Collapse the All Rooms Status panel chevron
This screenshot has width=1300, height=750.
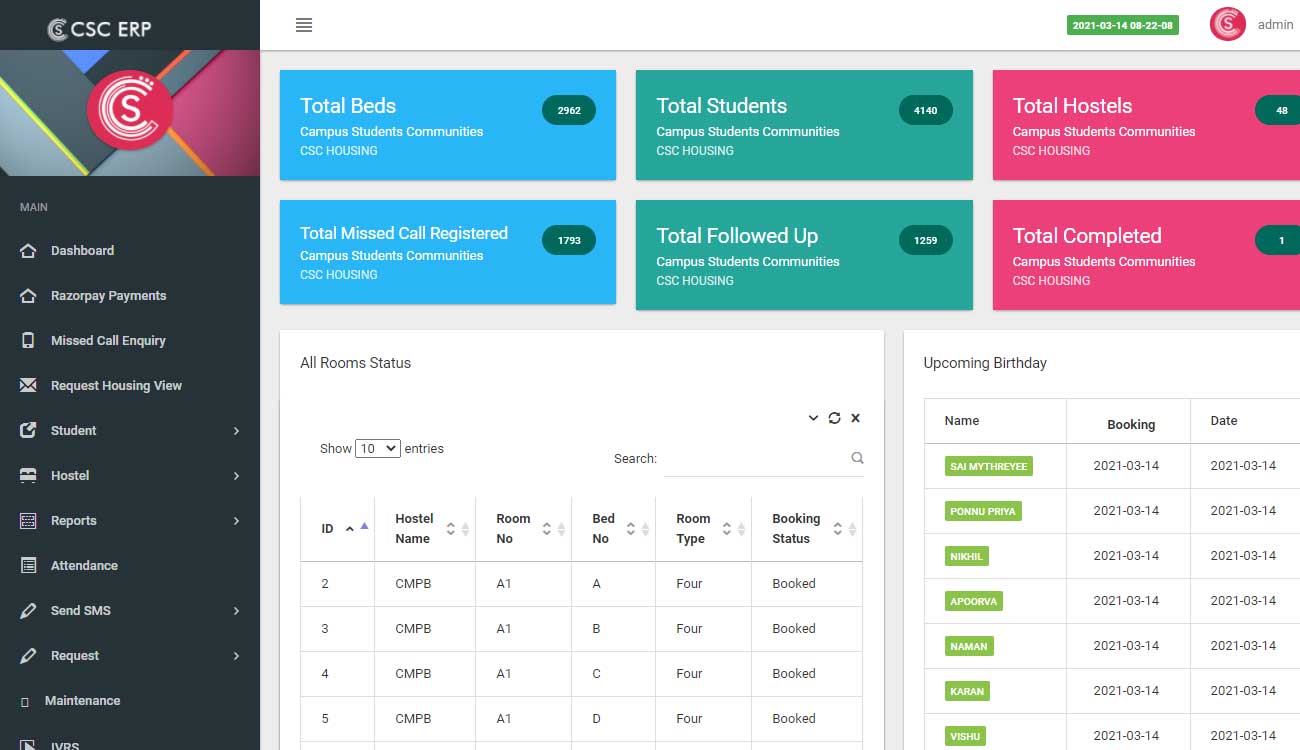(x=813, y=418)
